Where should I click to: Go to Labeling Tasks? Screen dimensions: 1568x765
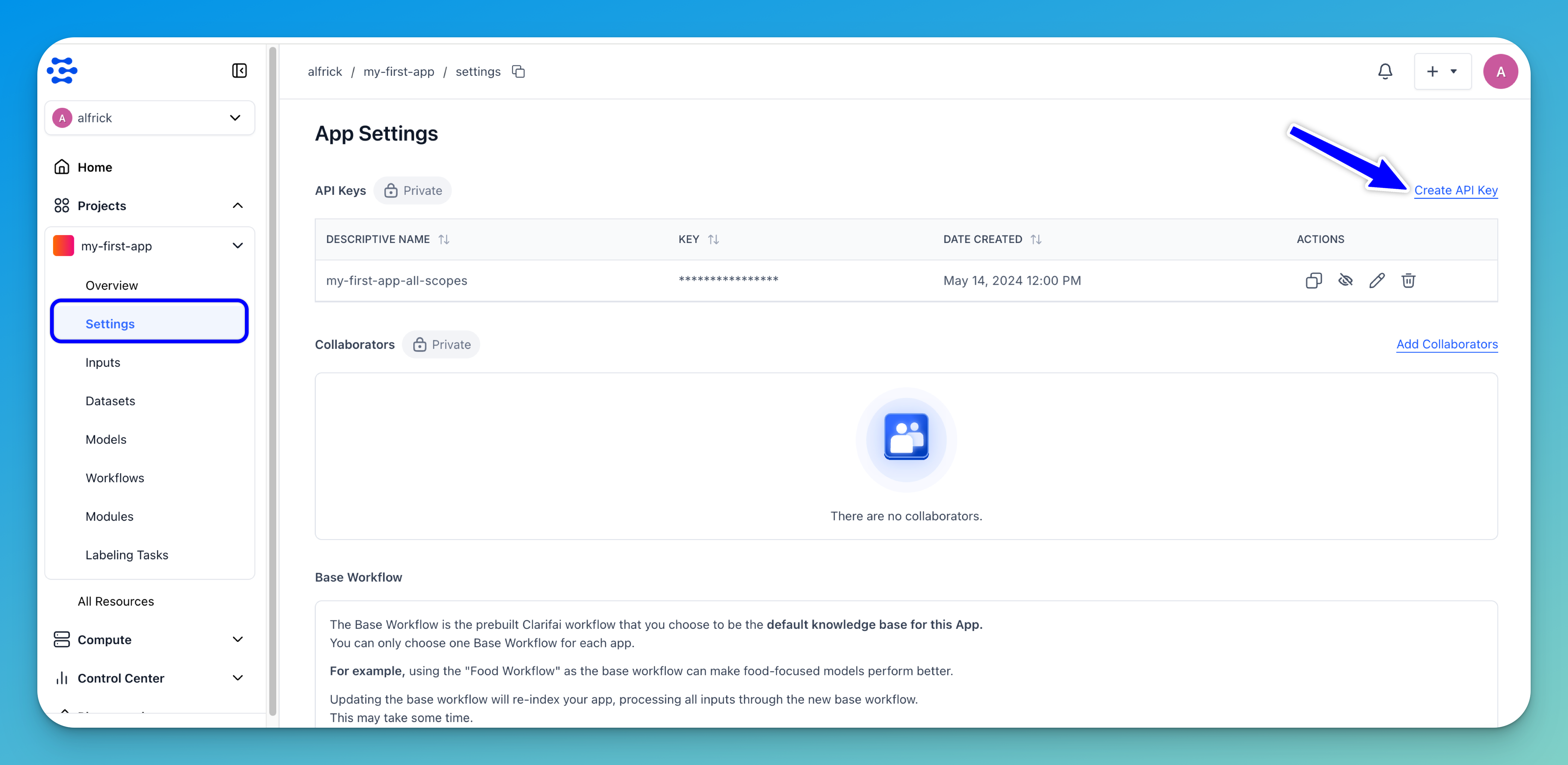(x=127, y=555)
